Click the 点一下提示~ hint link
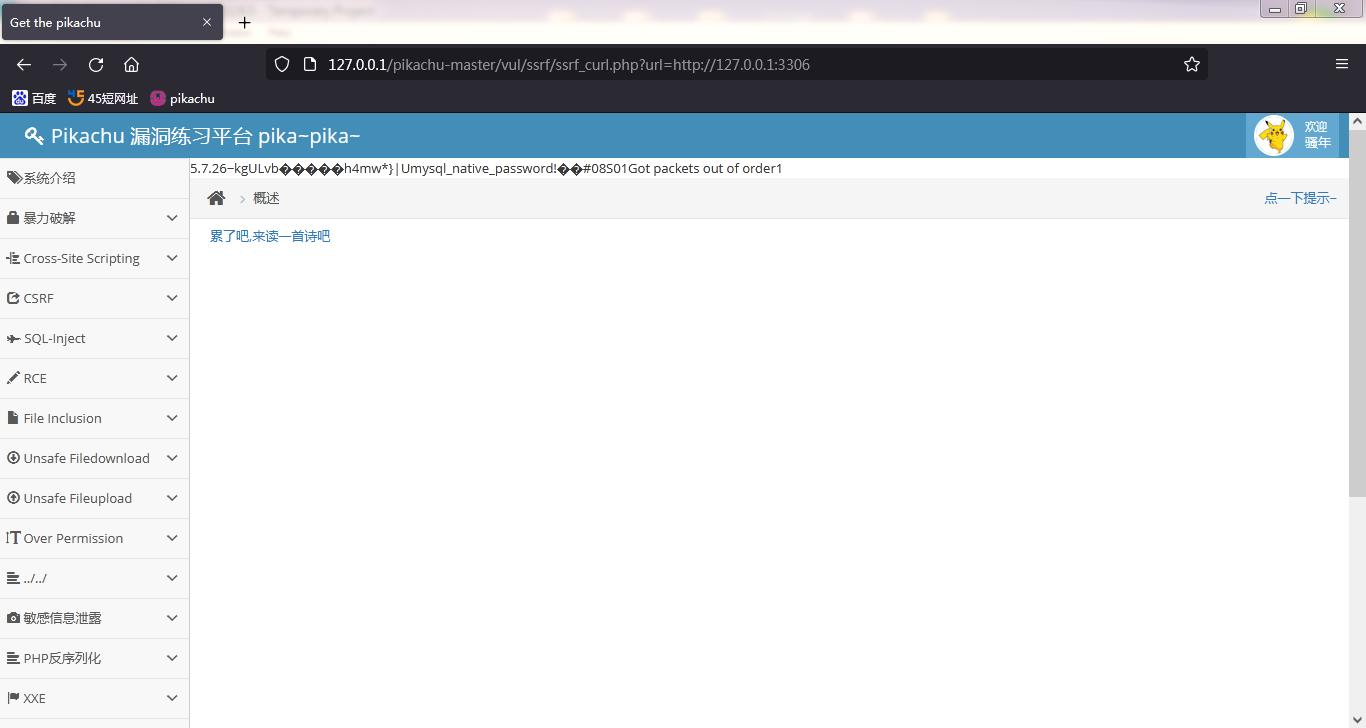The height and width of the screenshot is (728, 1366). point(1299,197)
